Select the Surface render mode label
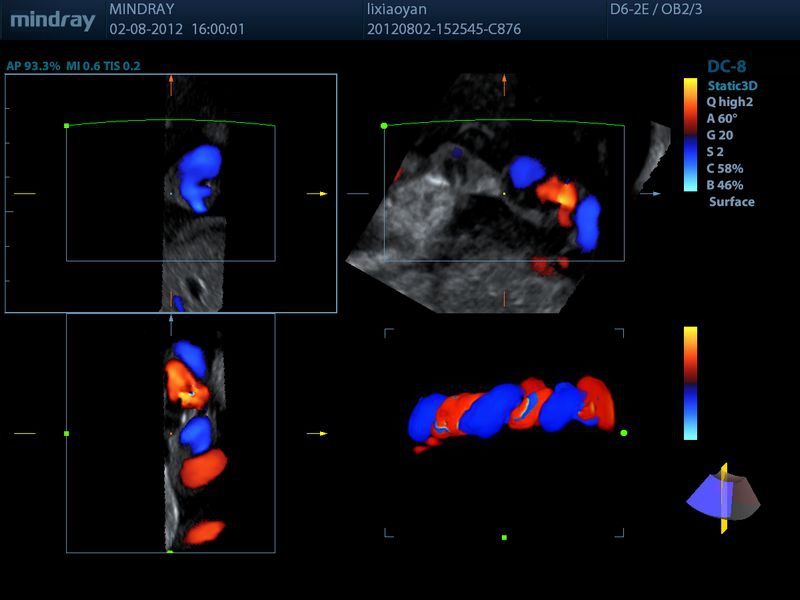 (731, 201)
